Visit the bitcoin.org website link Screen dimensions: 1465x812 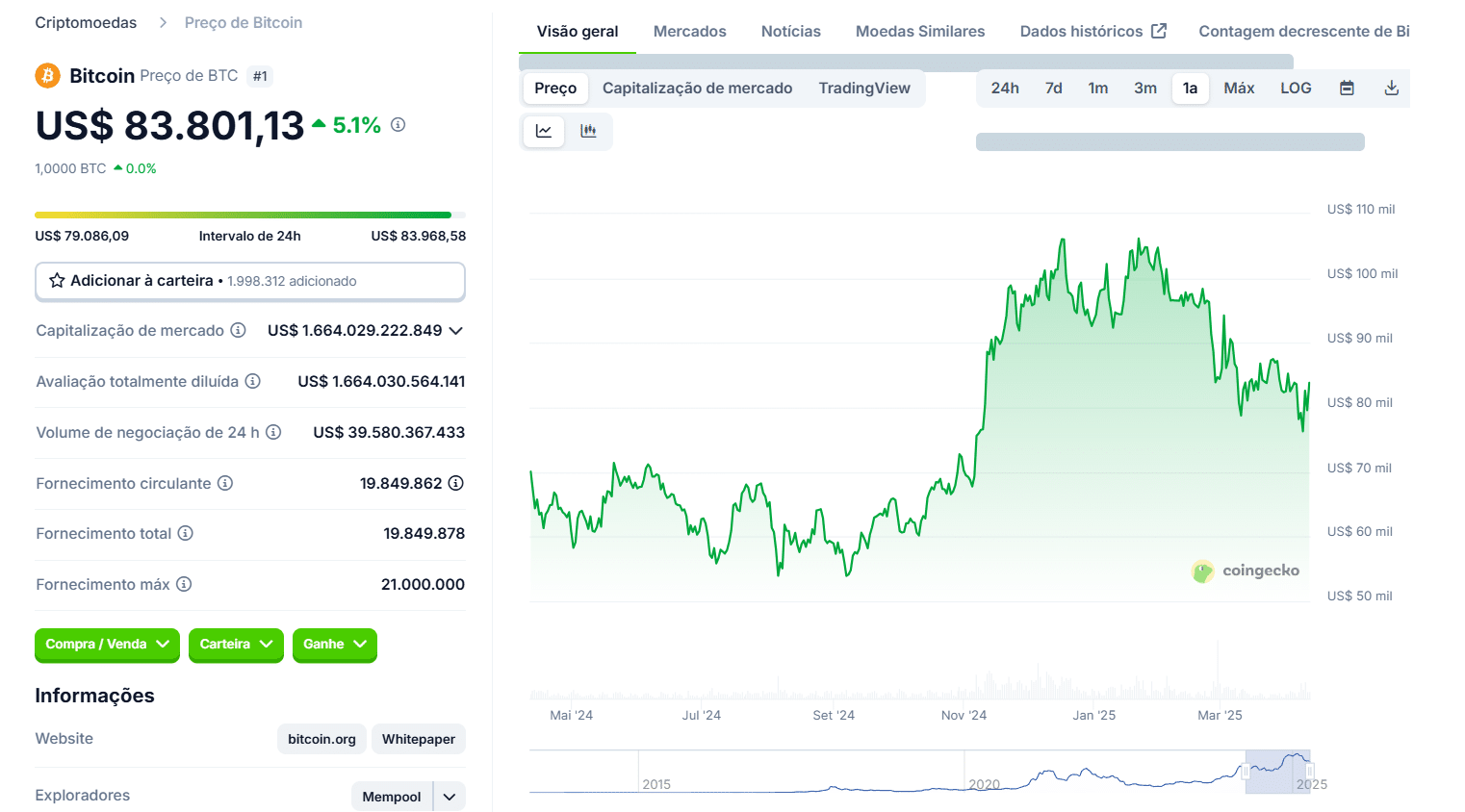click(321, 739)
